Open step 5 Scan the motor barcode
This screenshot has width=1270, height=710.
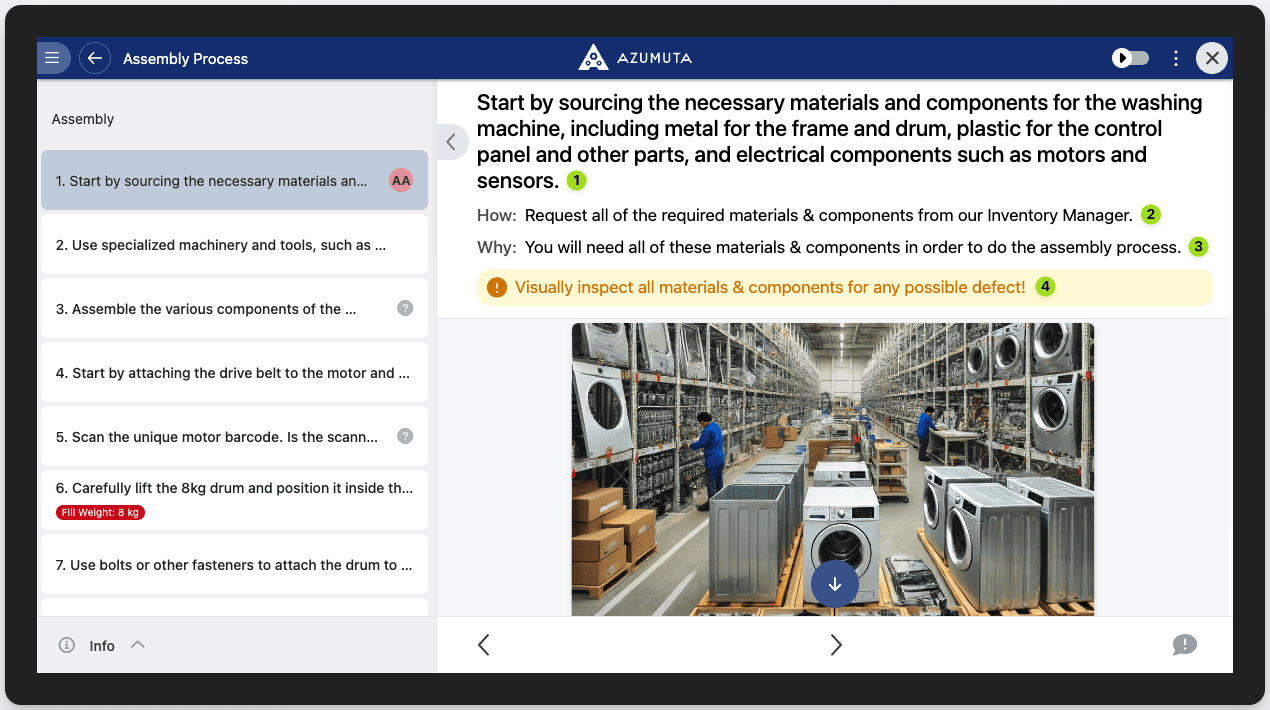(220, 437)
